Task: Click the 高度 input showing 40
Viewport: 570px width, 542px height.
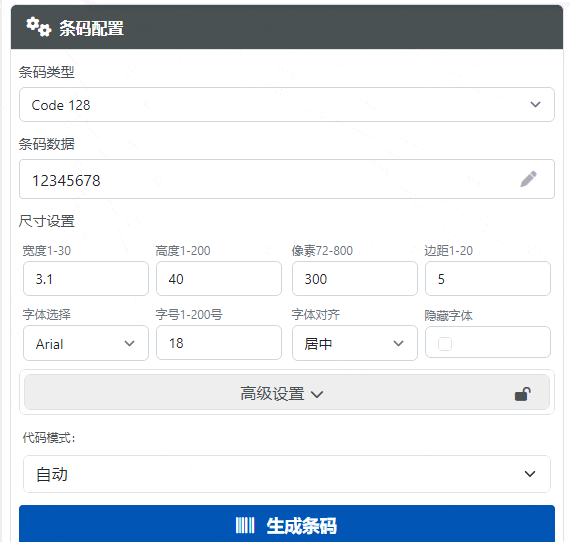Action: (219, 279)
